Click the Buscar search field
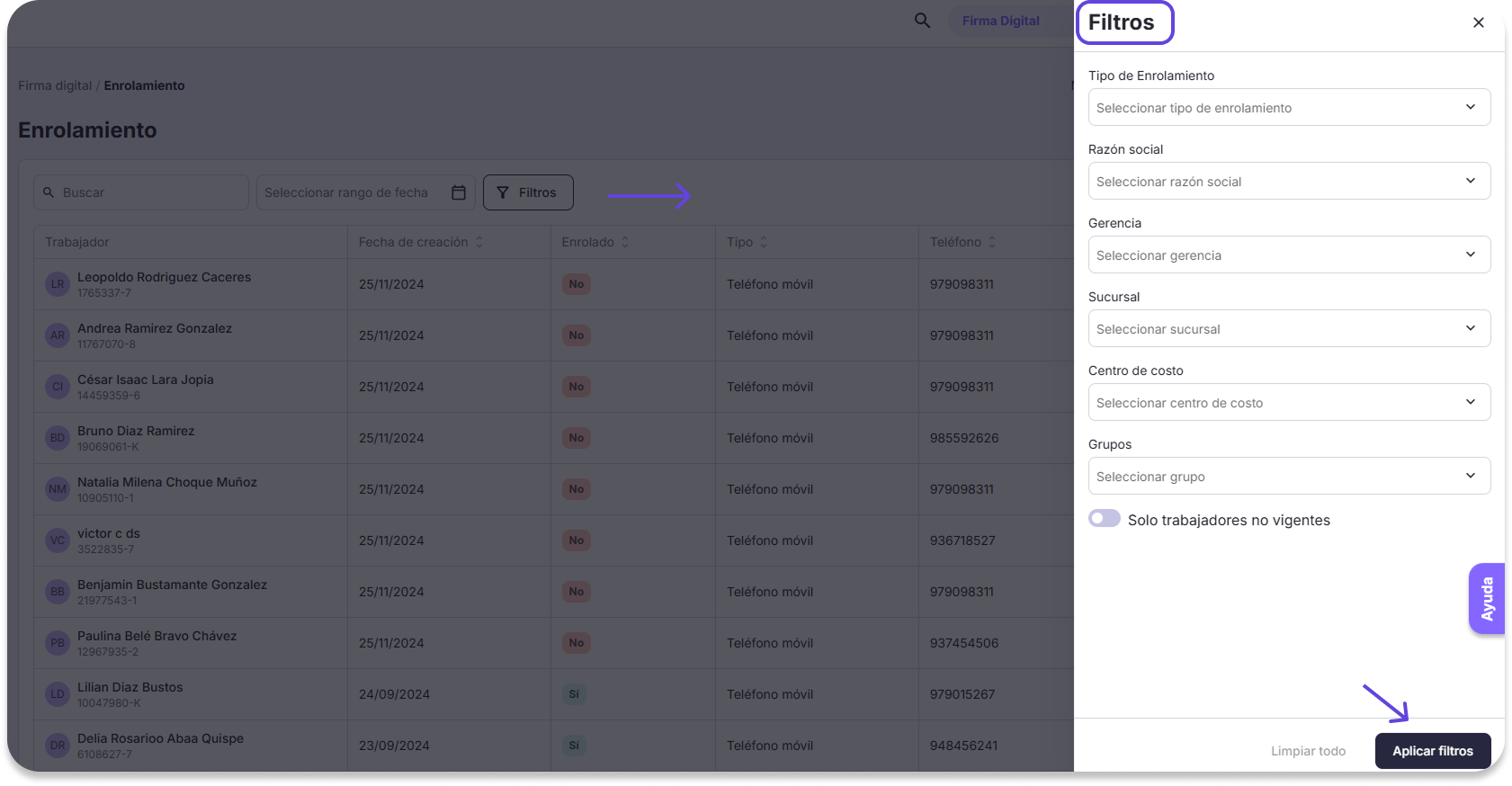 141,192
